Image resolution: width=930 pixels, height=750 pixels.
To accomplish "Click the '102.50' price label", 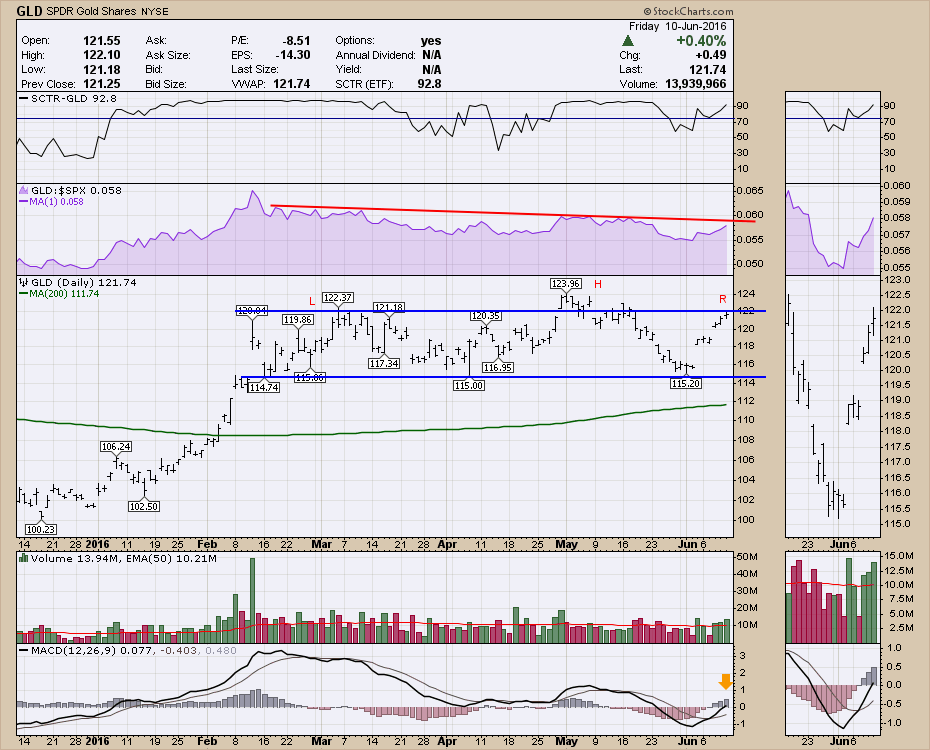I will (144, 506).
